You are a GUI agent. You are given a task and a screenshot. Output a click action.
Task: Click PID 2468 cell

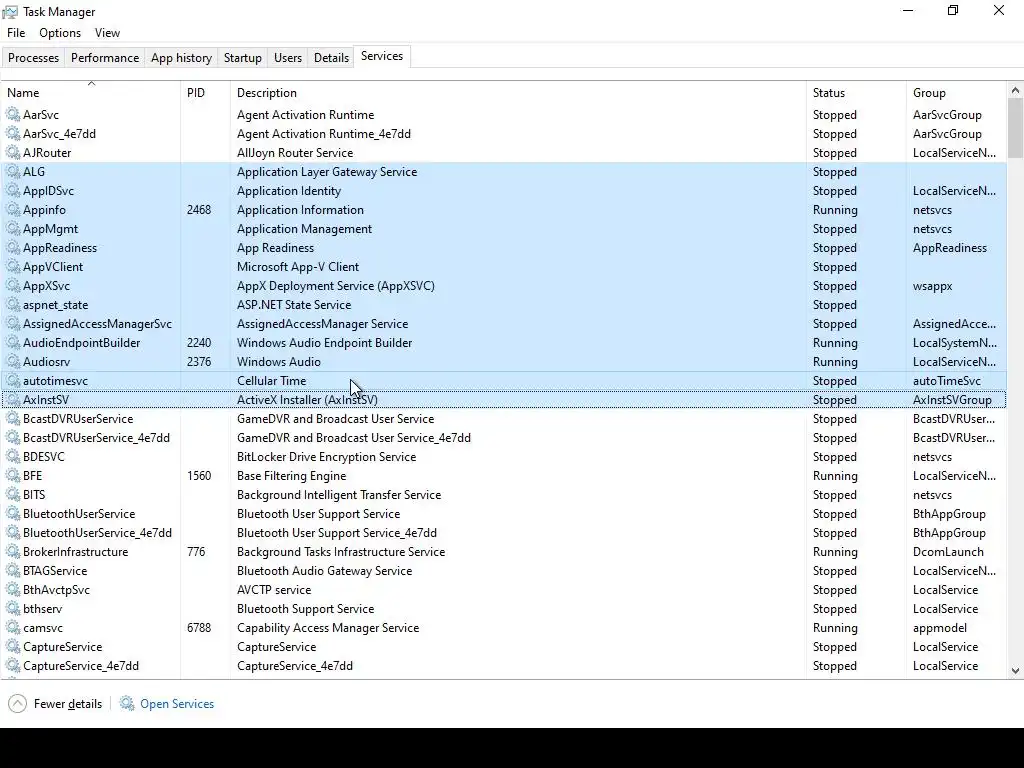(x=199, y=210)
